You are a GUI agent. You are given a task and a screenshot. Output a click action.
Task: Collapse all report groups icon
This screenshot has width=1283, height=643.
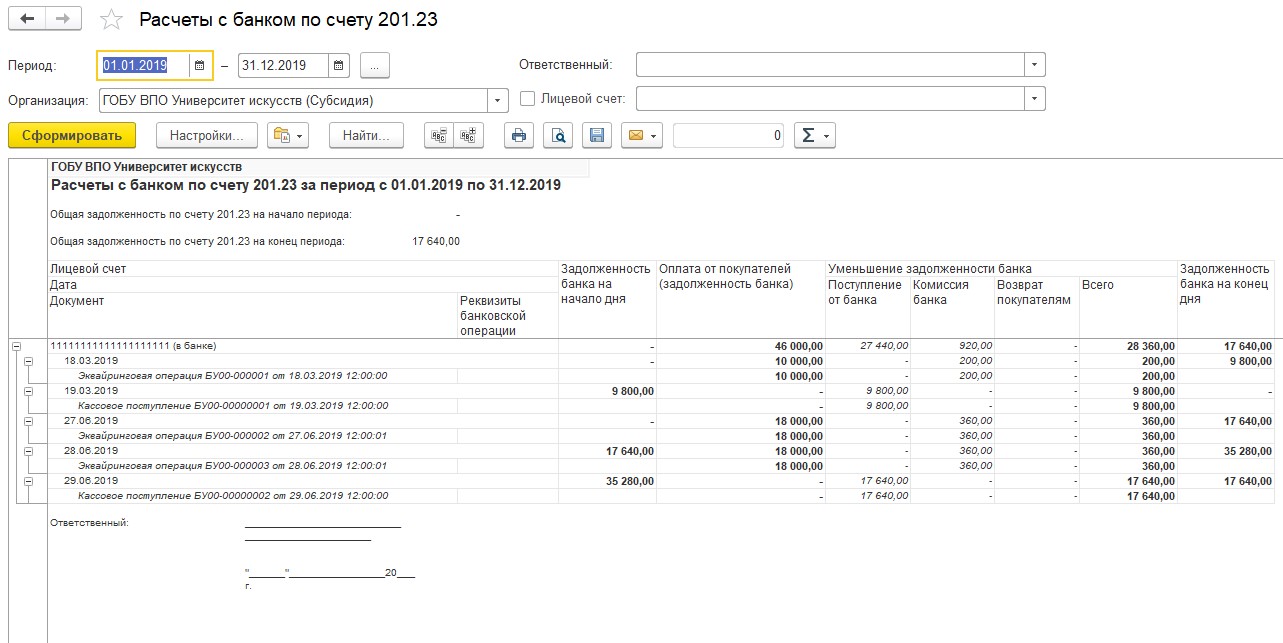click(x=439, y=135)
